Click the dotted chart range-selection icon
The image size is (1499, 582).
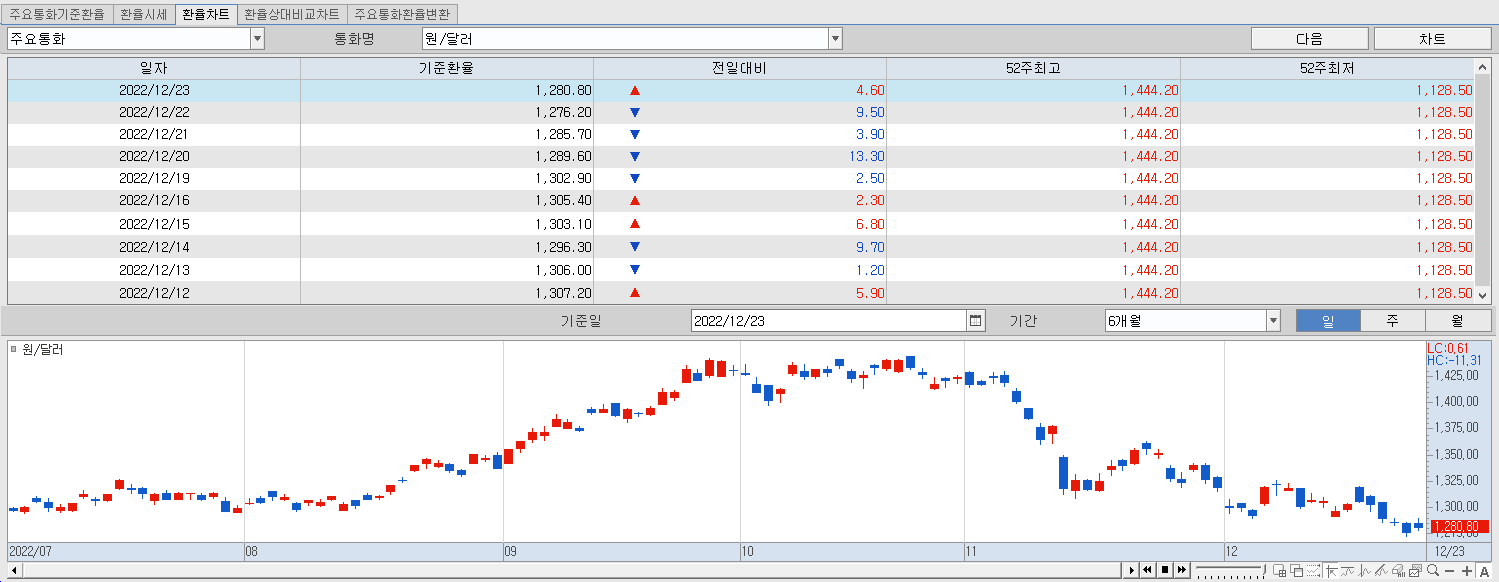tap(1313, 570)
